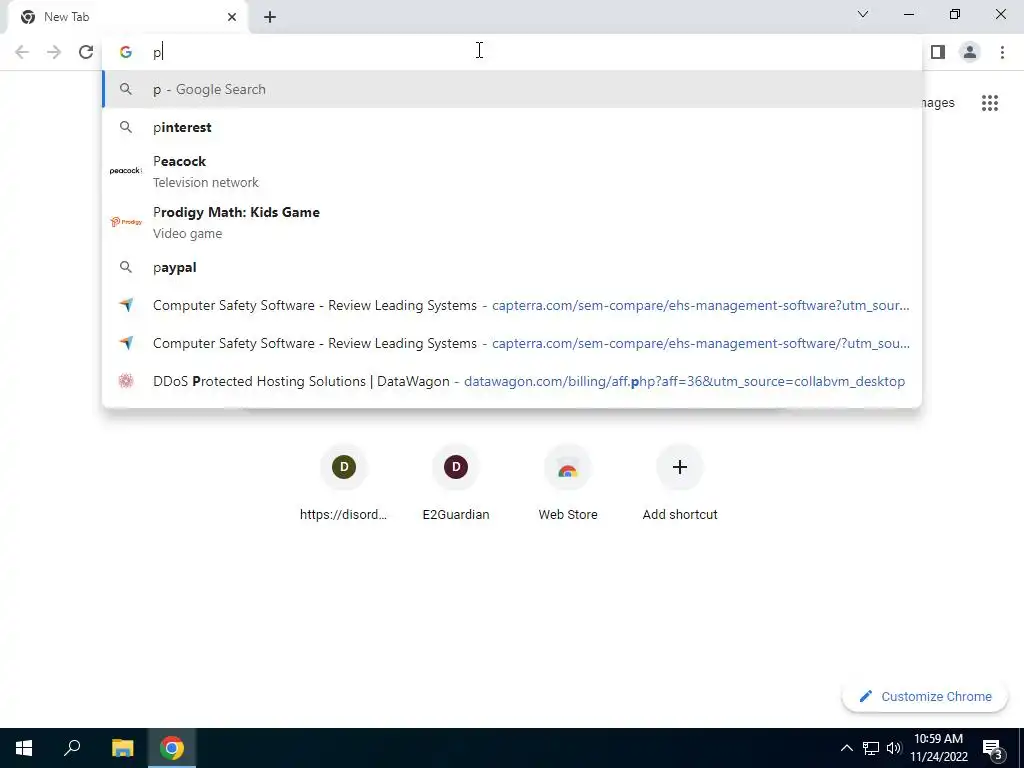The width and height of the screenshot is (1024, 768).
Task: Open the Windows Start menu
Action: point(24,748)
